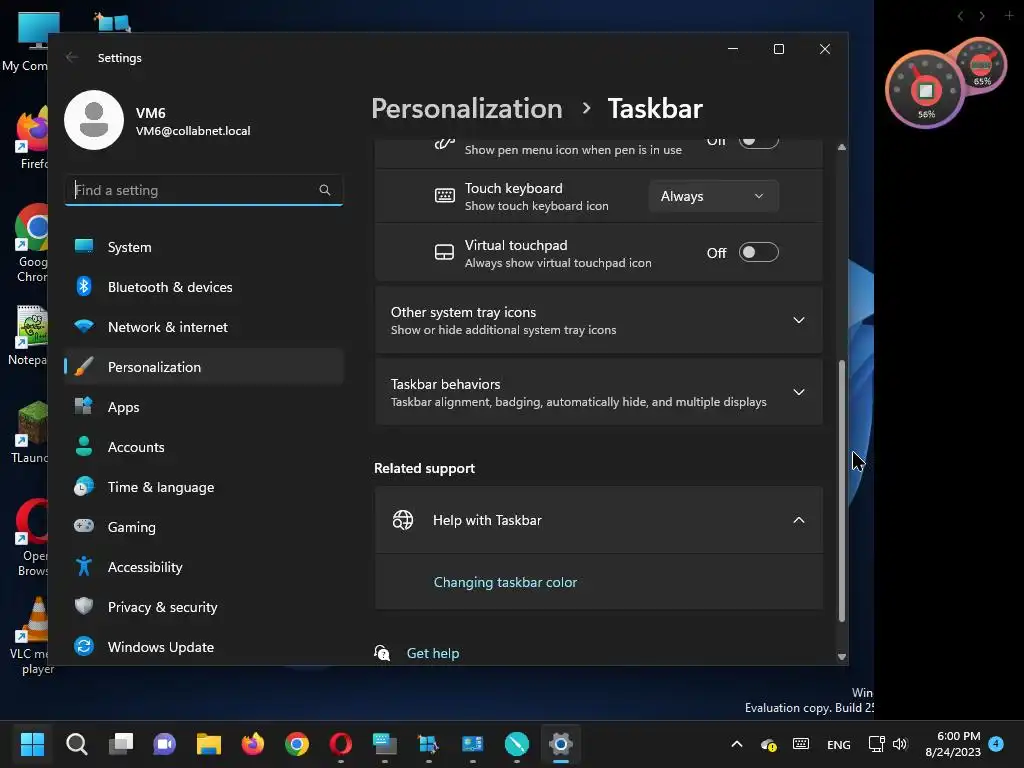The width and height of the screenshot is (1024, 768).
Task: Click the ENG language indicator
Action: point(839,744)
